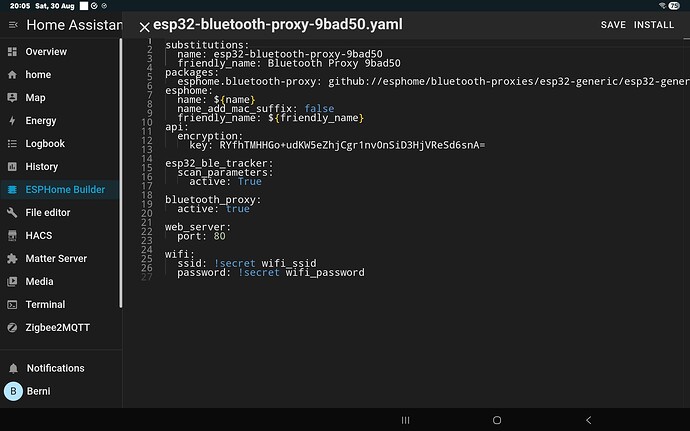Image resolution: width=690 pixels, height=431 pixels.
Task: Click the 'packages:' line in editor
Action: 191,72
